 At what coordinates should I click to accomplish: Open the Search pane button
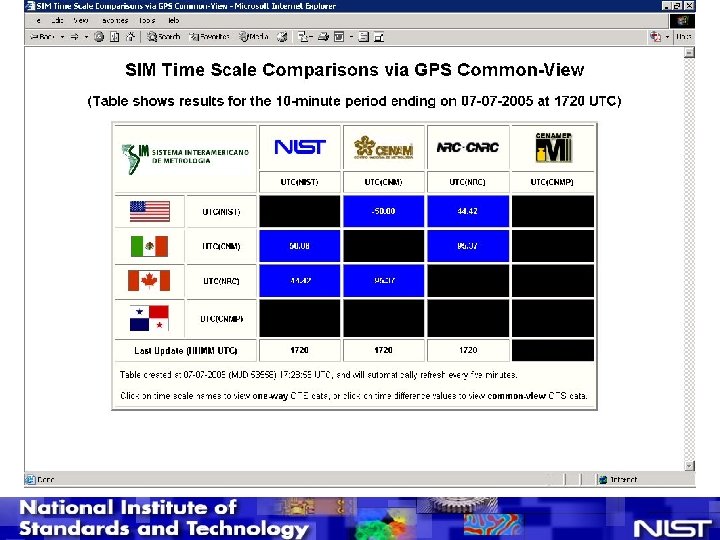[163, 37]
